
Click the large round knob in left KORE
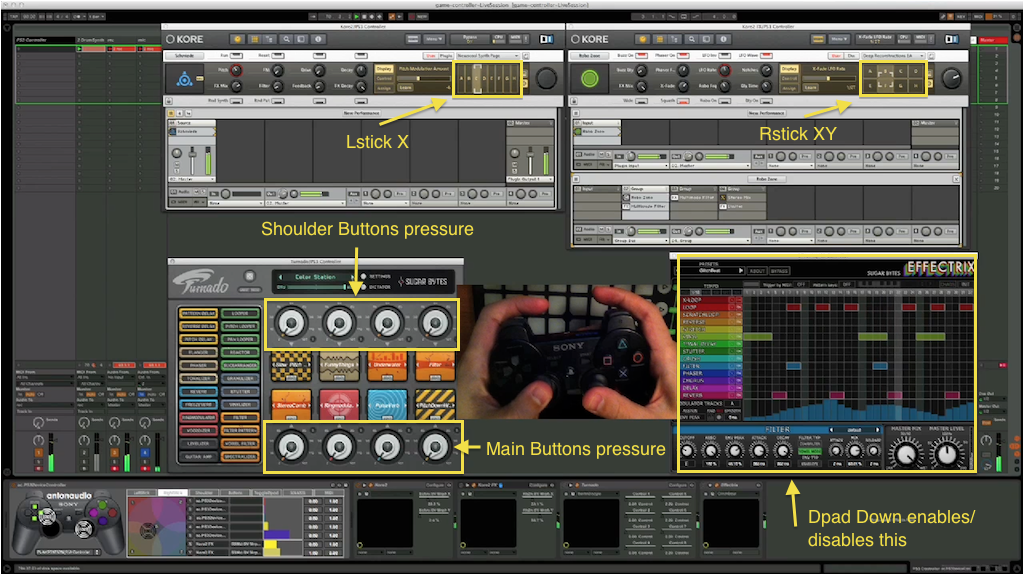[547, 79]
